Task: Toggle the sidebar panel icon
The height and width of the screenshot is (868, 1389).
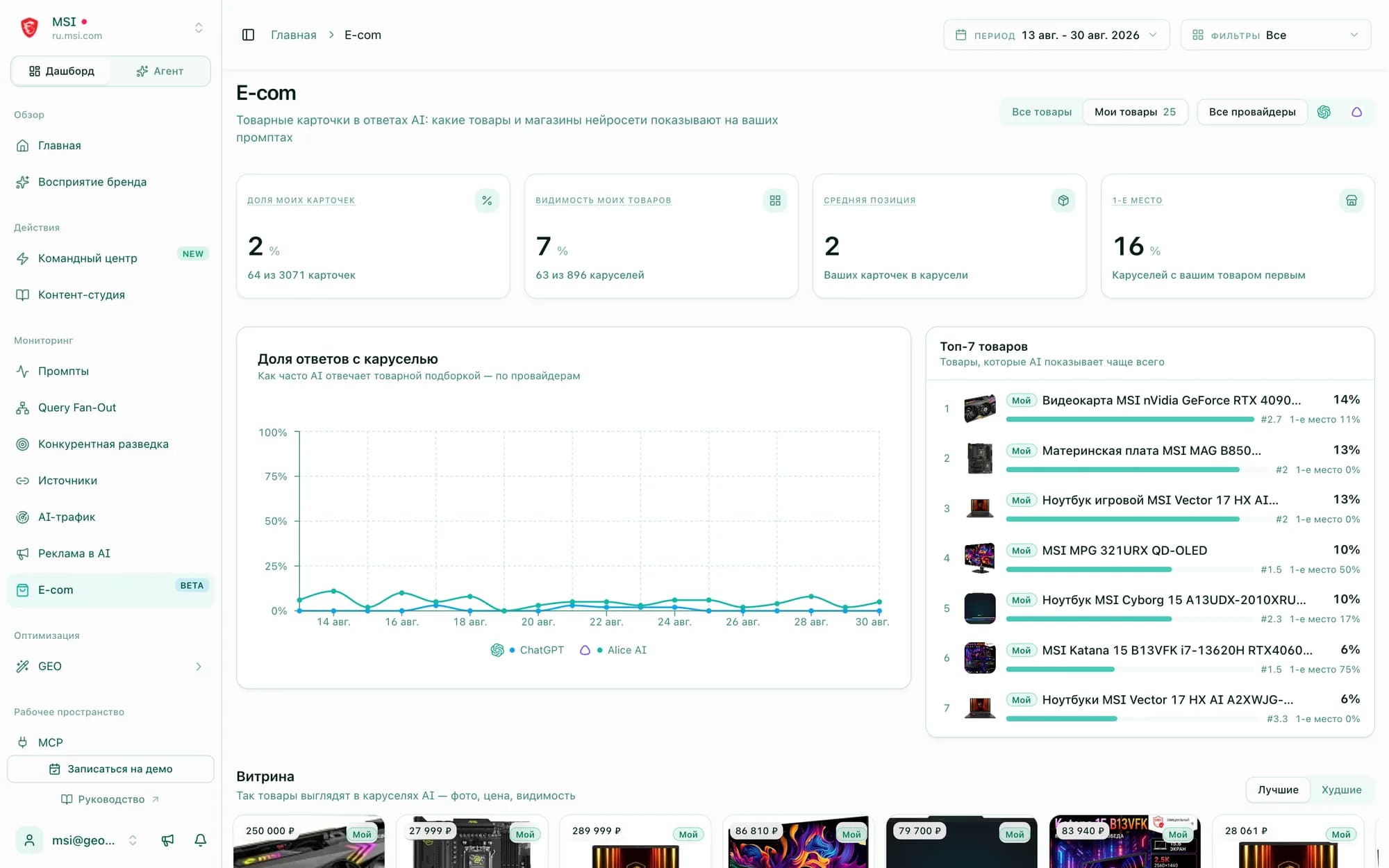Action: pos(248,35)
